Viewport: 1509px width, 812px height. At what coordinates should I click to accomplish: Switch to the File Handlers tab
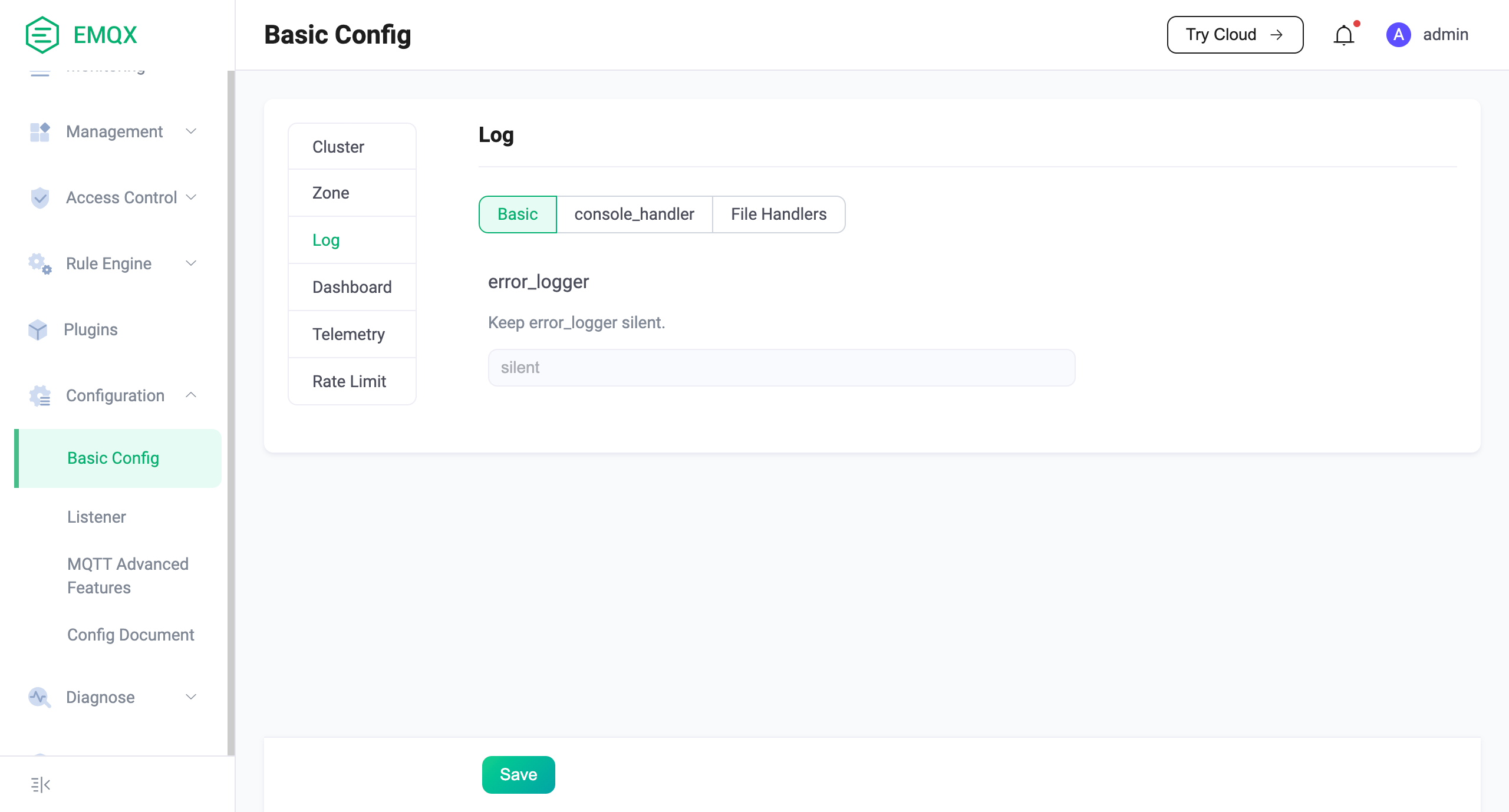[779, 214]
